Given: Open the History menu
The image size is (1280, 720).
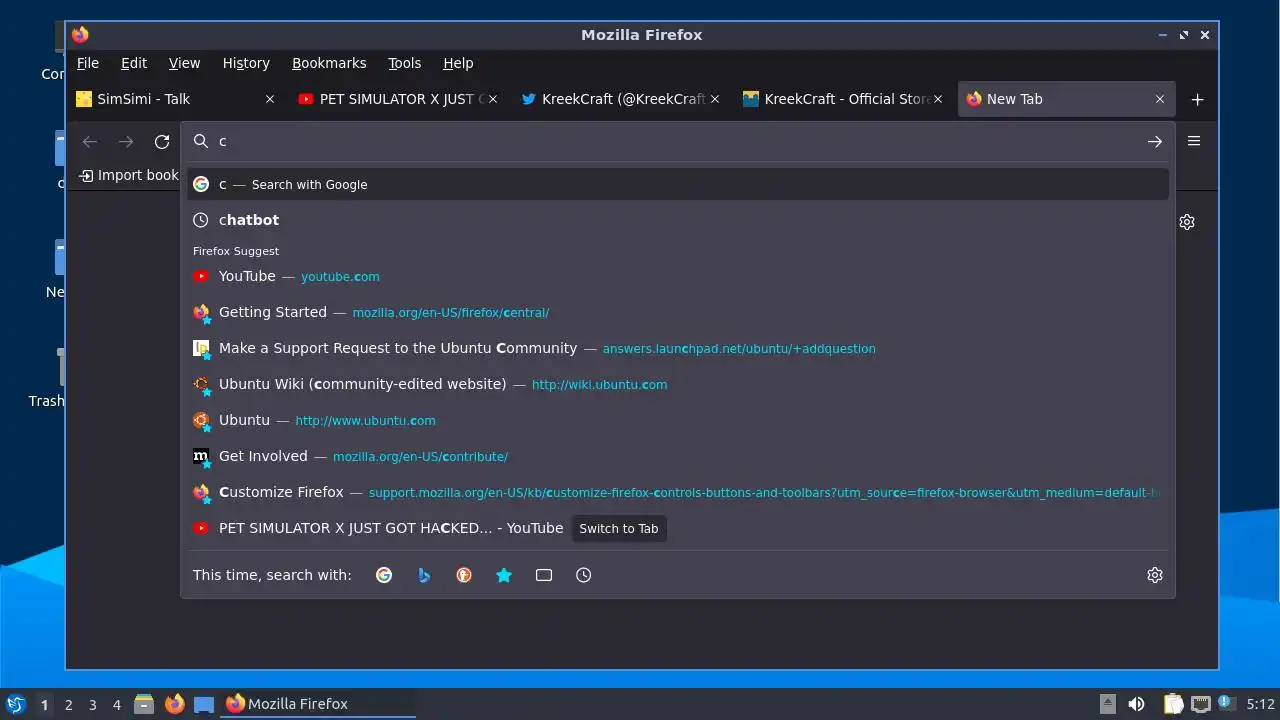Looking at the screenshot, I should pos(246,63).
